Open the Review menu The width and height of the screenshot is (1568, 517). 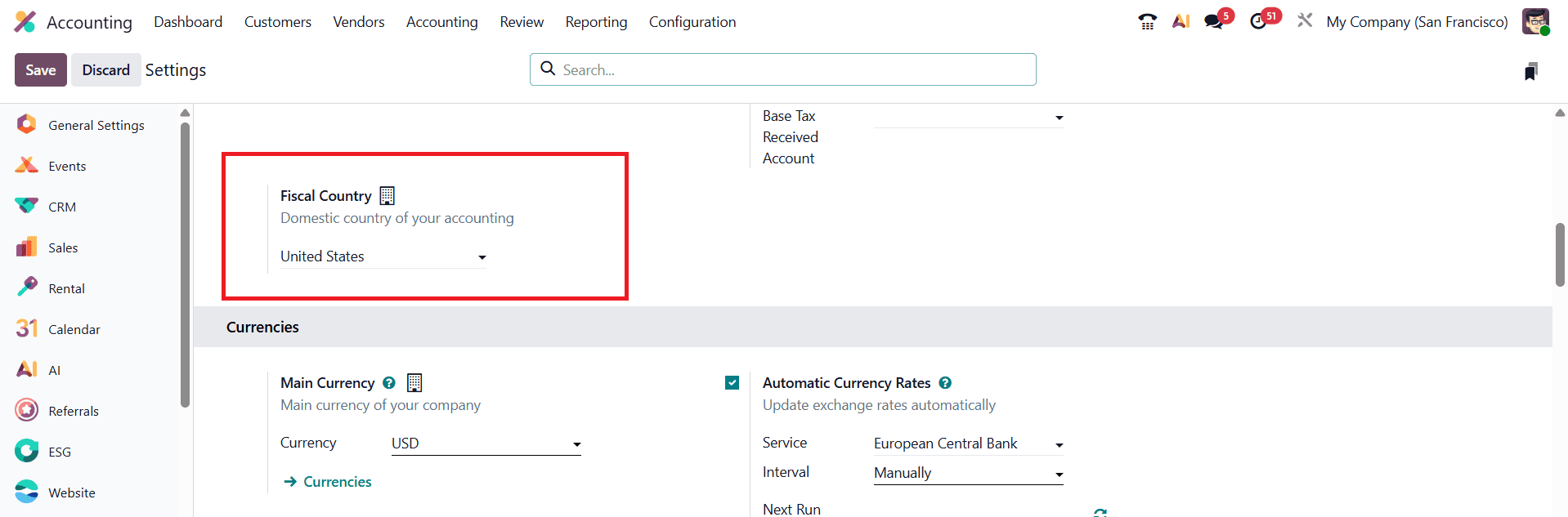pyautogui.click(x=522, y=22)
